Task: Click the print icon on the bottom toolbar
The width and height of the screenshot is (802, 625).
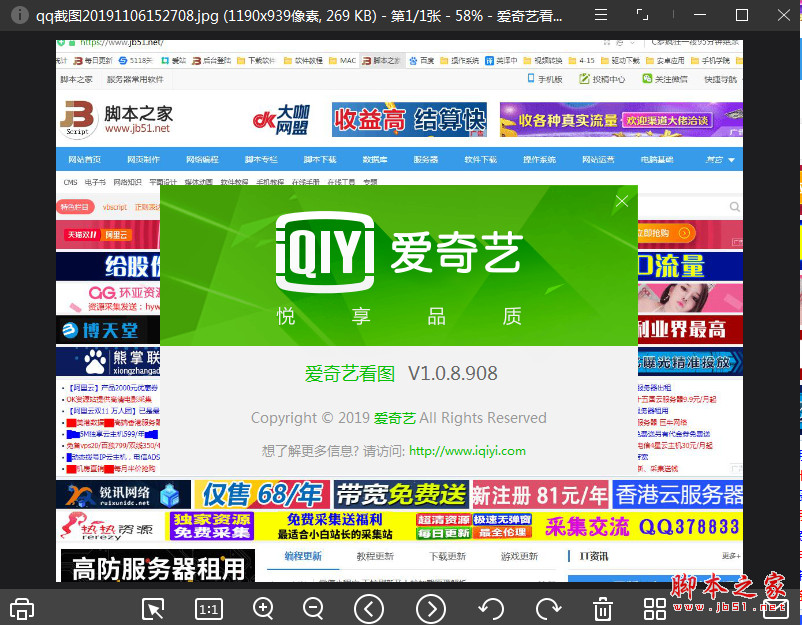Action: pyautogui.click(x=21, y=608)
